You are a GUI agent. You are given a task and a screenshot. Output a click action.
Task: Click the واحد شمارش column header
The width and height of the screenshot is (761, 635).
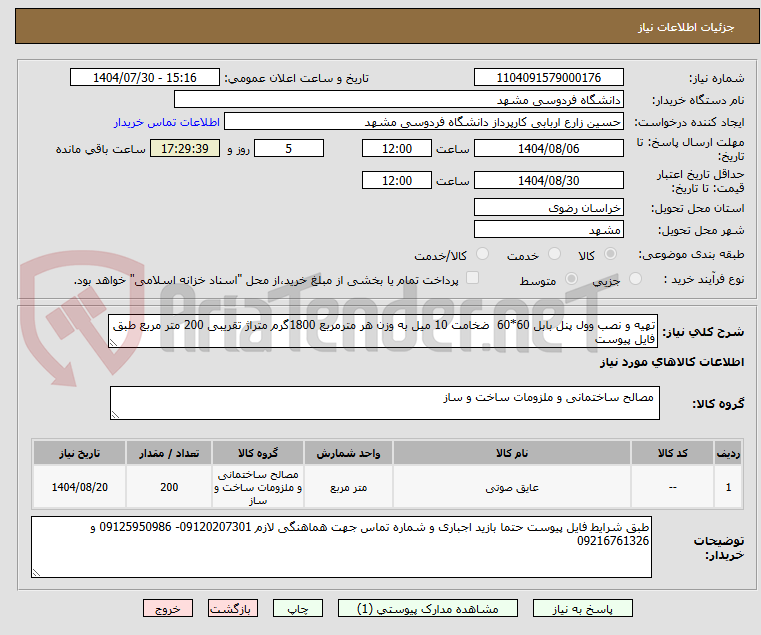click(x=348, y=453)
